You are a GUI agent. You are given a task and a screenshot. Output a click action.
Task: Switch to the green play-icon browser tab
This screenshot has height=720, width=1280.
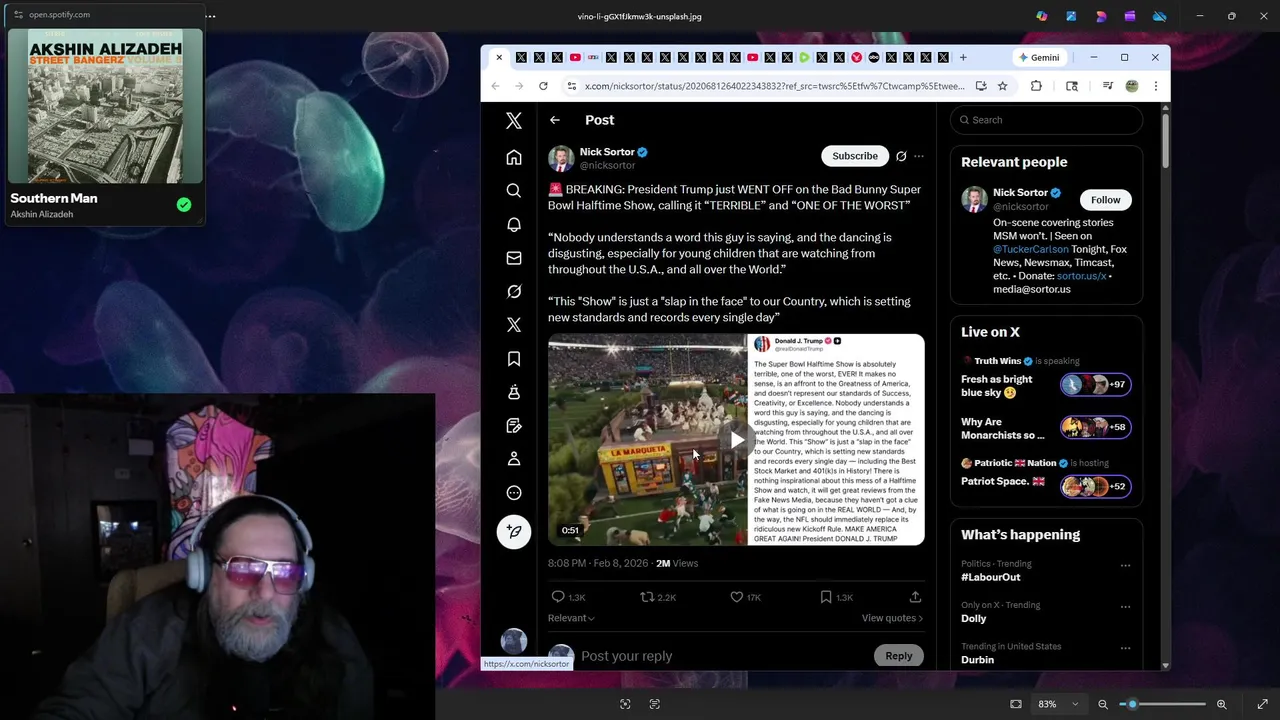coord(804,57)
